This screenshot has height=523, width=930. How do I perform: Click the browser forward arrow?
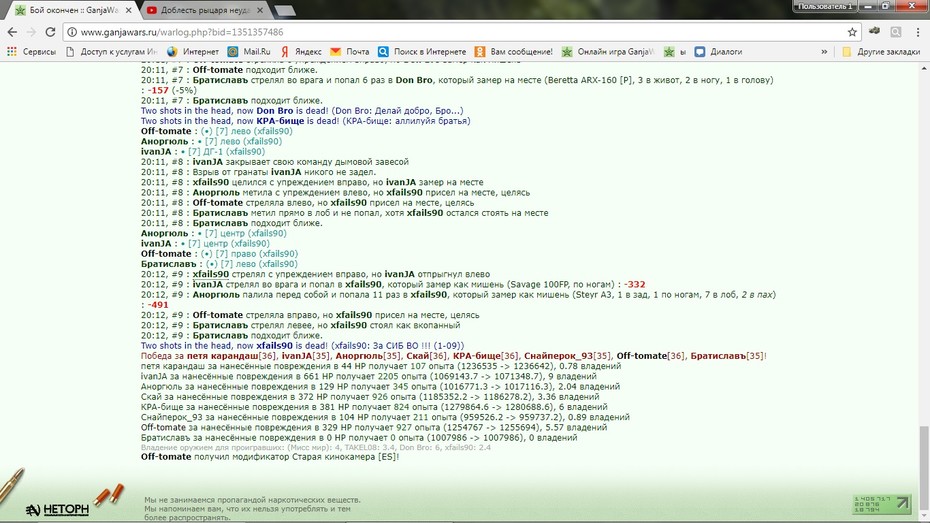coord(31,32)
